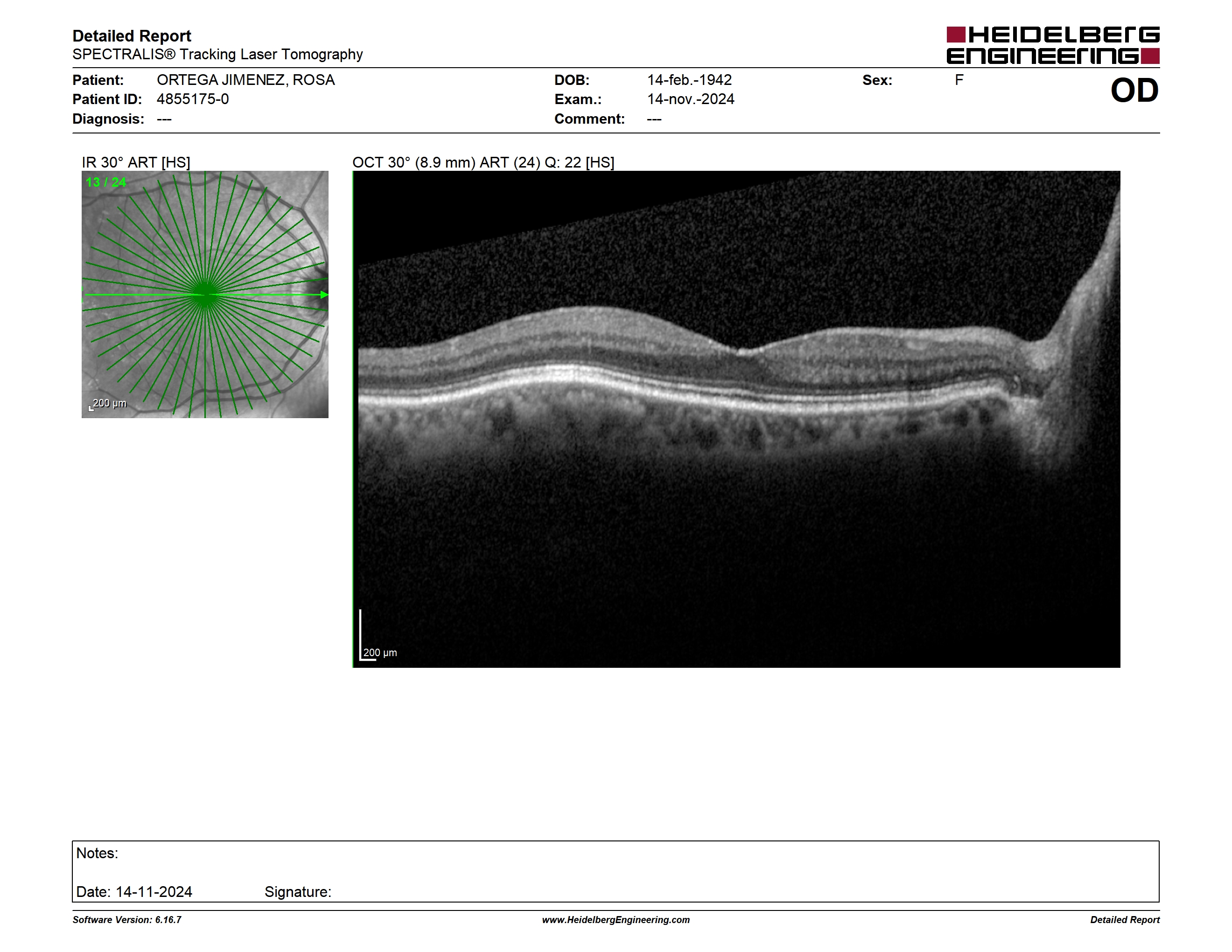Click the 'Patient ID:' field label
The image size is (1232, 952).
[107, 99]
